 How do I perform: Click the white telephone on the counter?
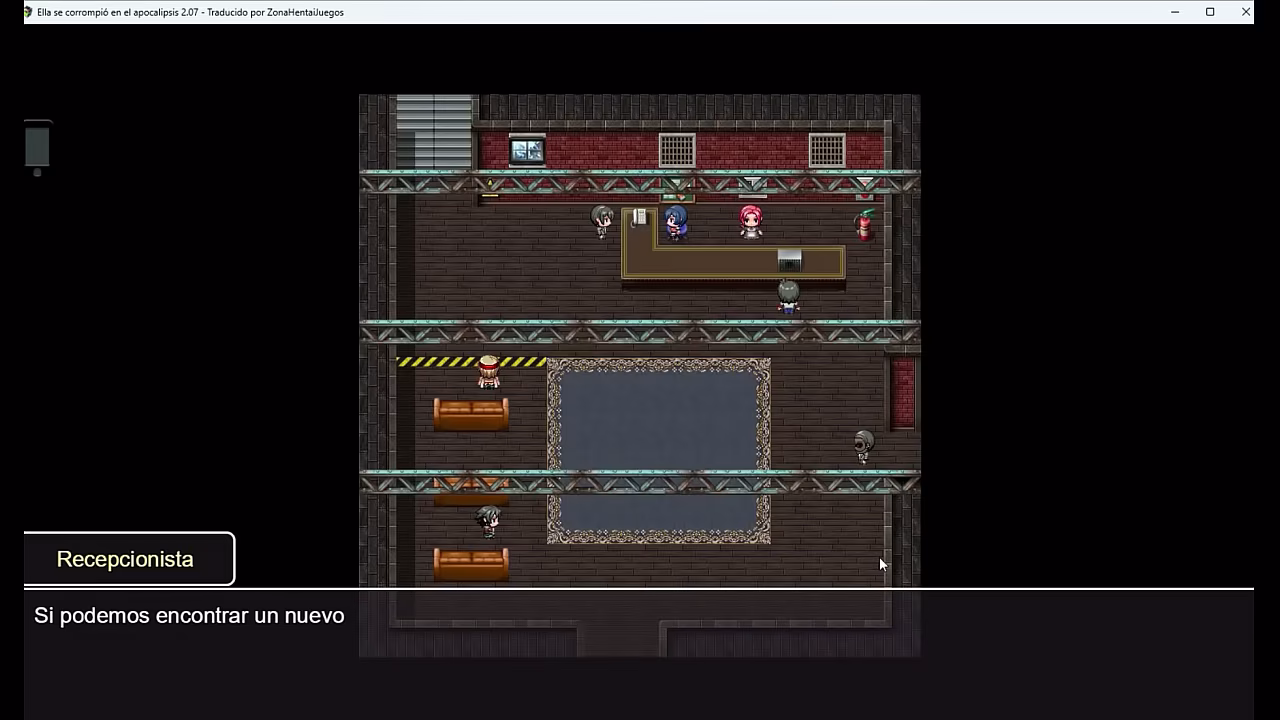pyautogui.click(x=639, y=217)
